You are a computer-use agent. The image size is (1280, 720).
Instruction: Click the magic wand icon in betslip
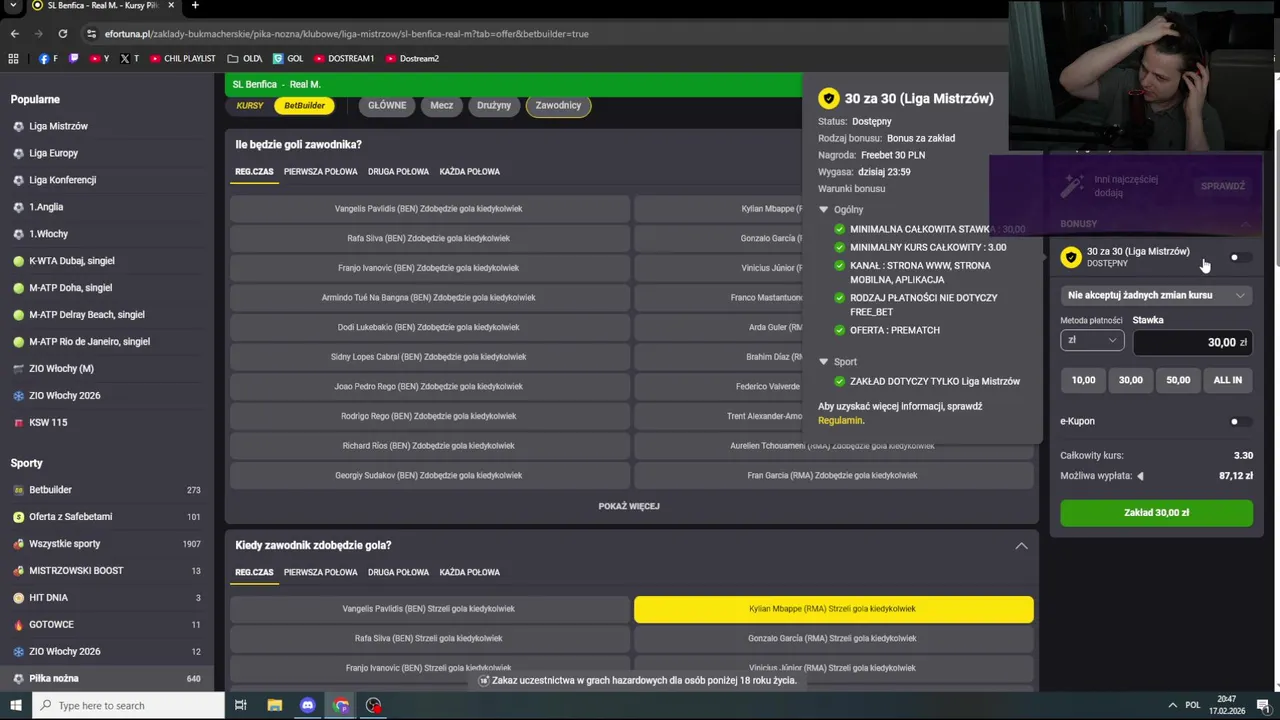[x=1073, y=186]
